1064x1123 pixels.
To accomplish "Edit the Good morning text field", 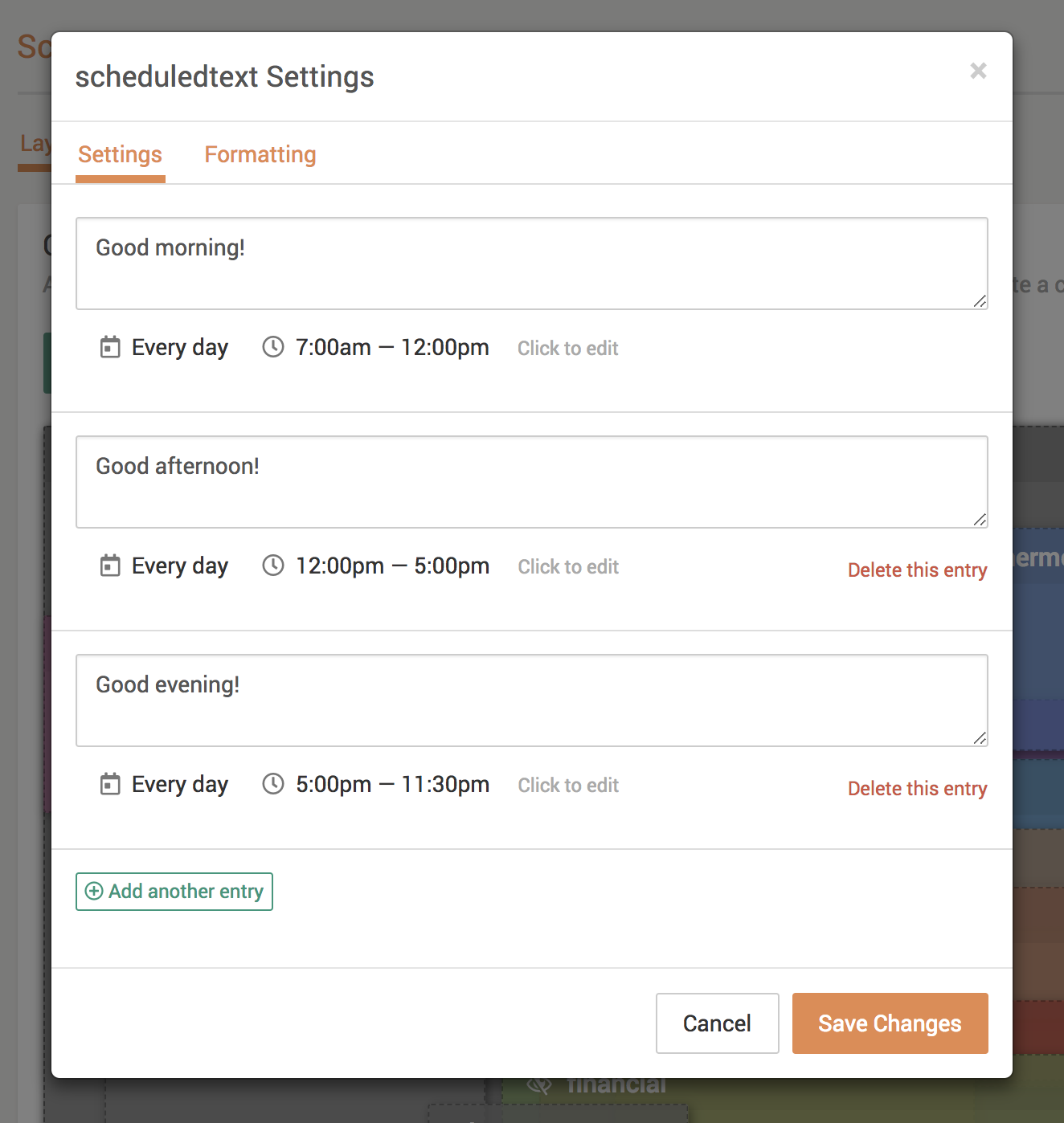I will click(532, 263).
